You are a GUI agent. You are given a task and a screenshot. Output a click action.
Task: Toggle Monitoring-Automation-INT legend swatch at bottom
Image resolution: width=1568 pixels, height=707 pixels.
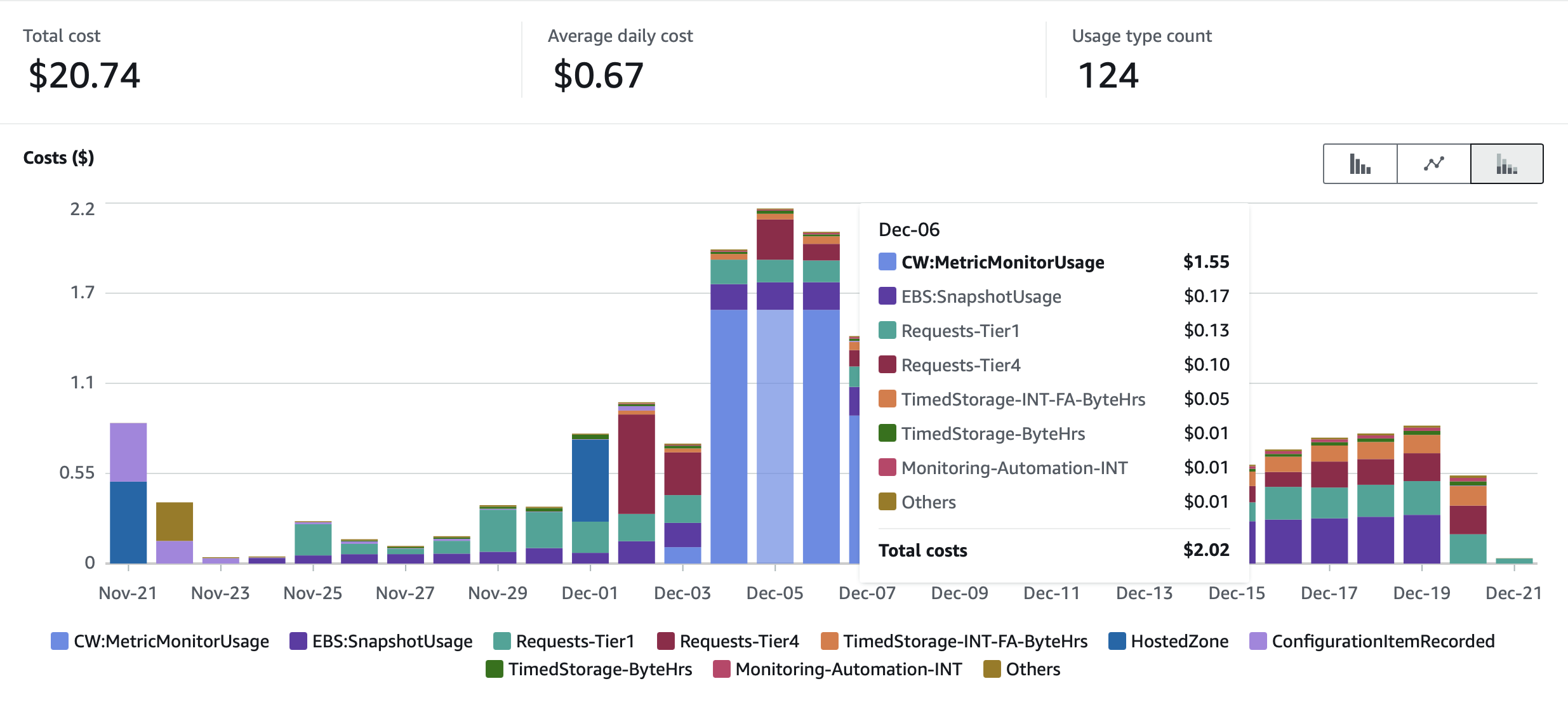[721, 669]
